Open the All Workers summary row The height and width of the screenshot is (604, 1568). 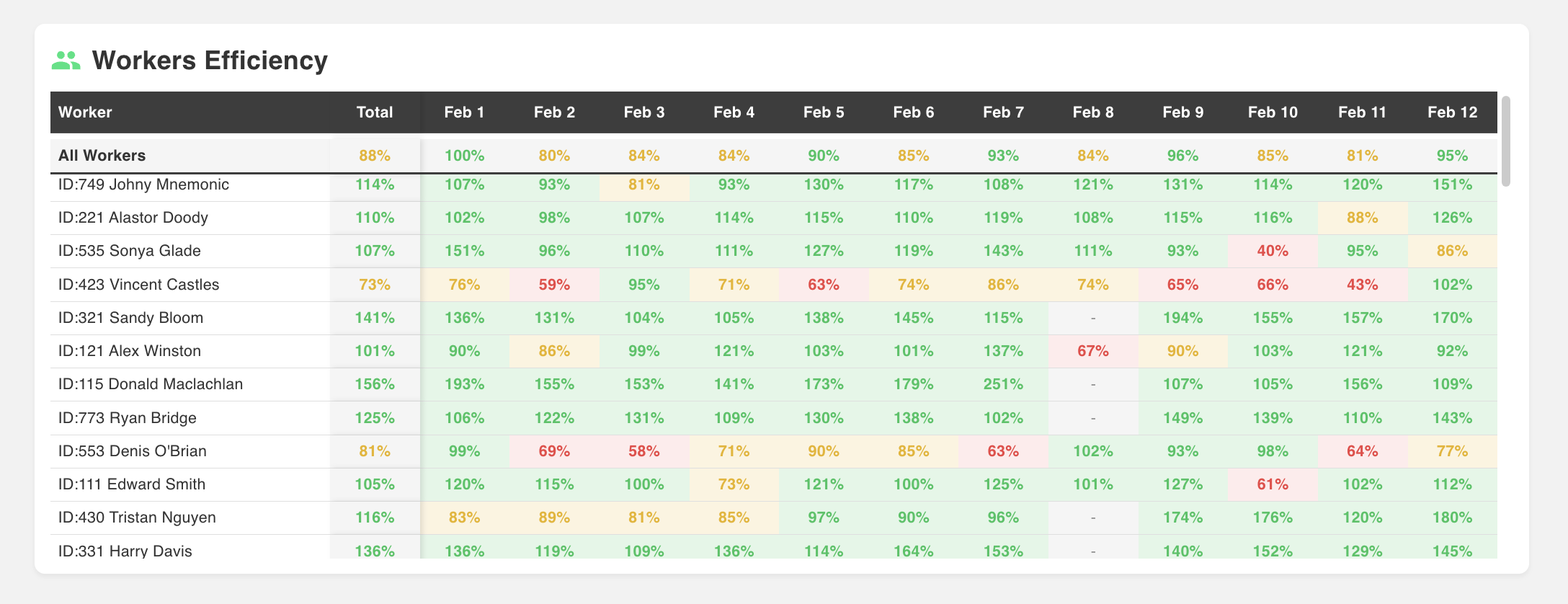click(102, 155)
